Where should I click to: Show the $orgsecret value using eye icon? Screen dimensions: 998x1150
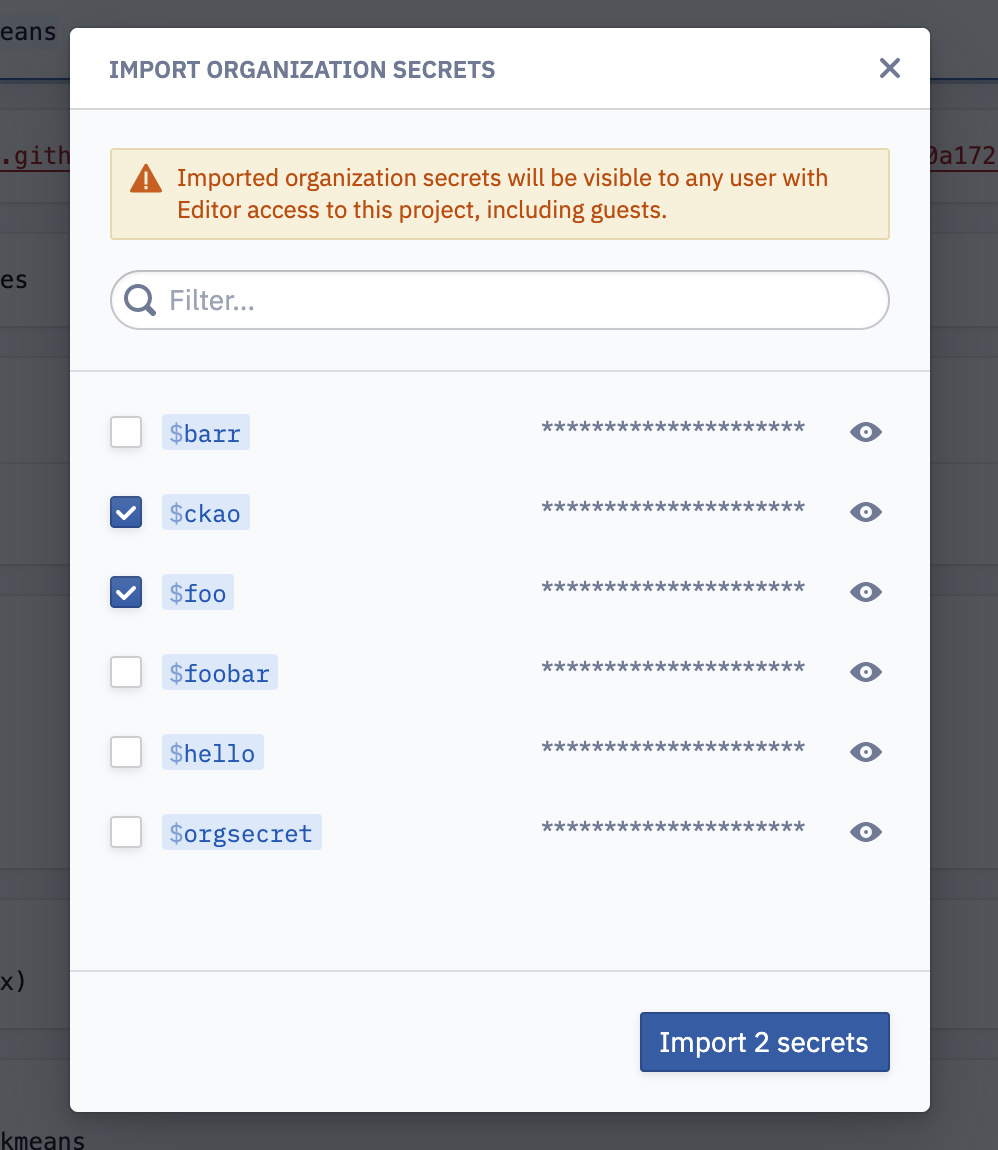coord(865,832)
